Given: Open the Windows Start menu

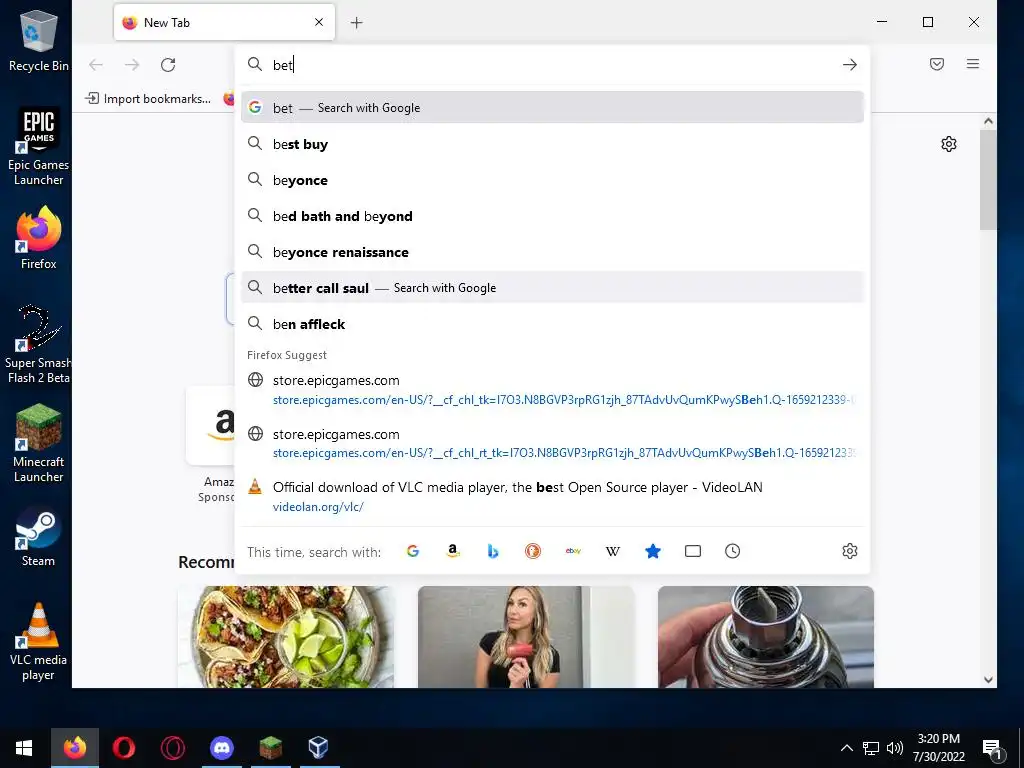Looking at the screenshot, I should point(24,748).
